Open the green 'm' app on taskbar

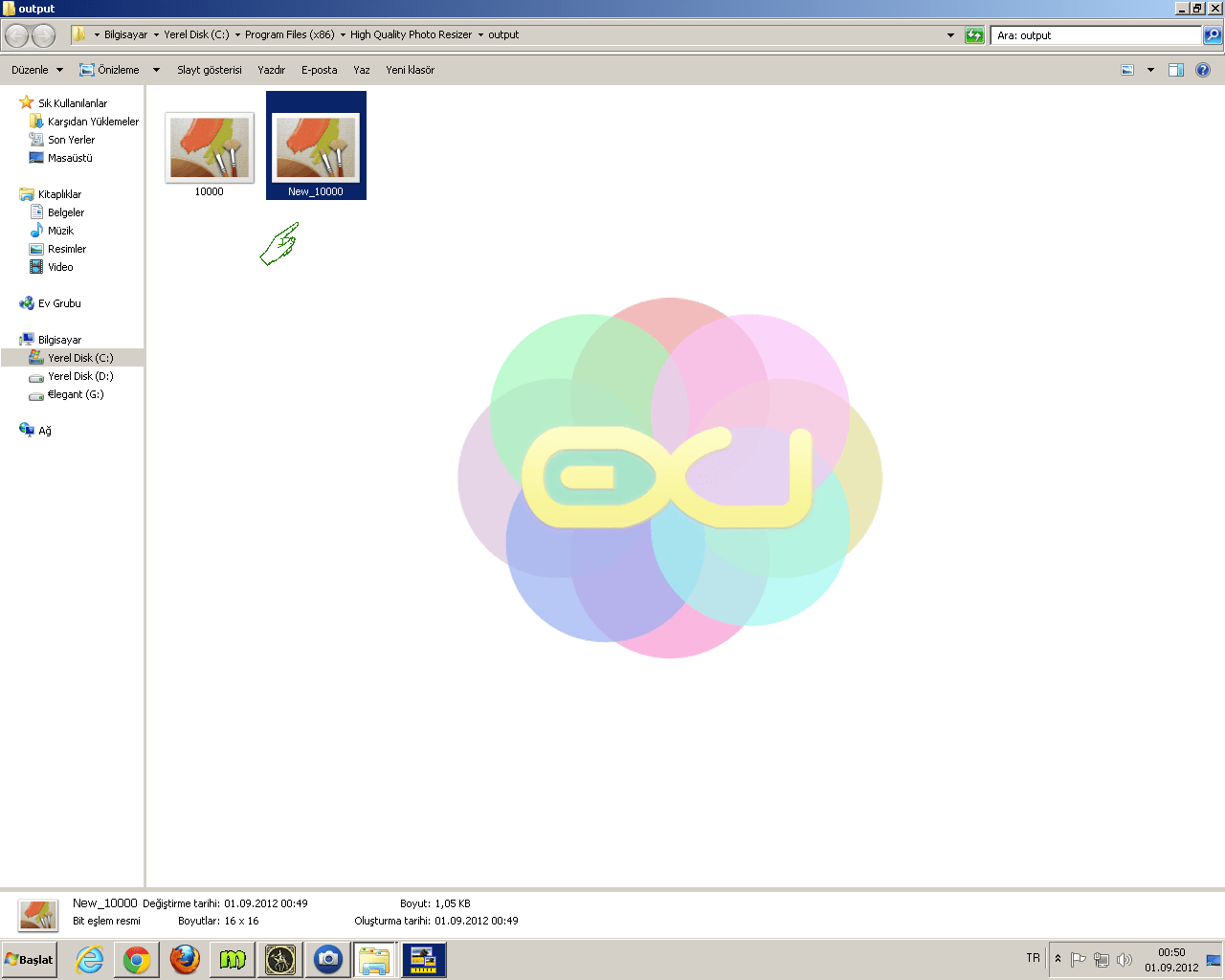point(233,960)
